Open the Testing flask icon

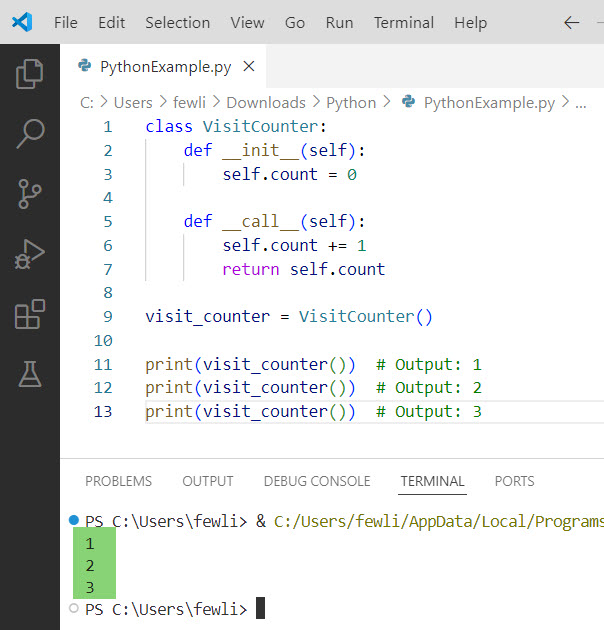coord(29,374)
